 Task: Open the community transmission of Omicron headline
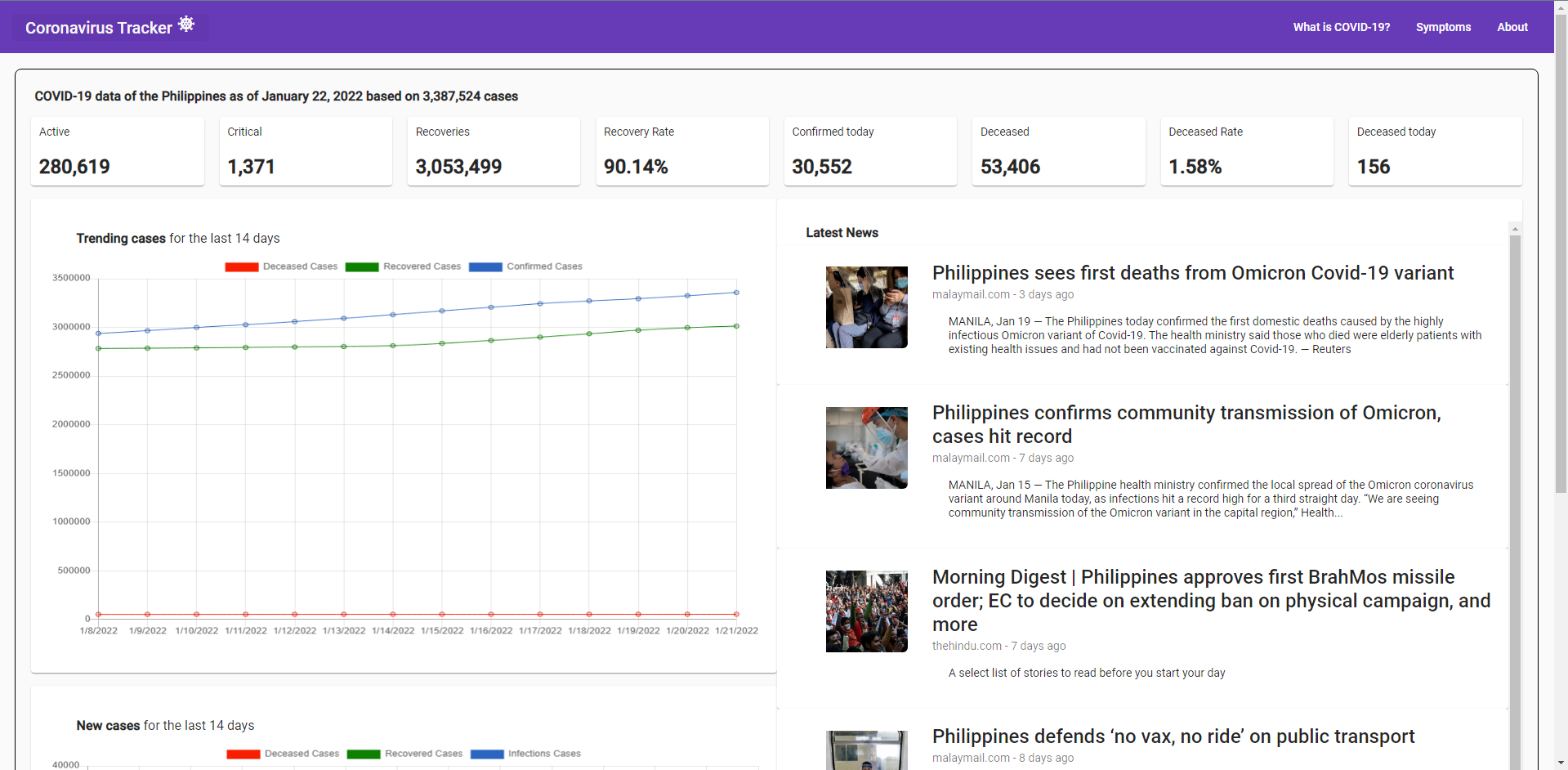(1186, 424)
